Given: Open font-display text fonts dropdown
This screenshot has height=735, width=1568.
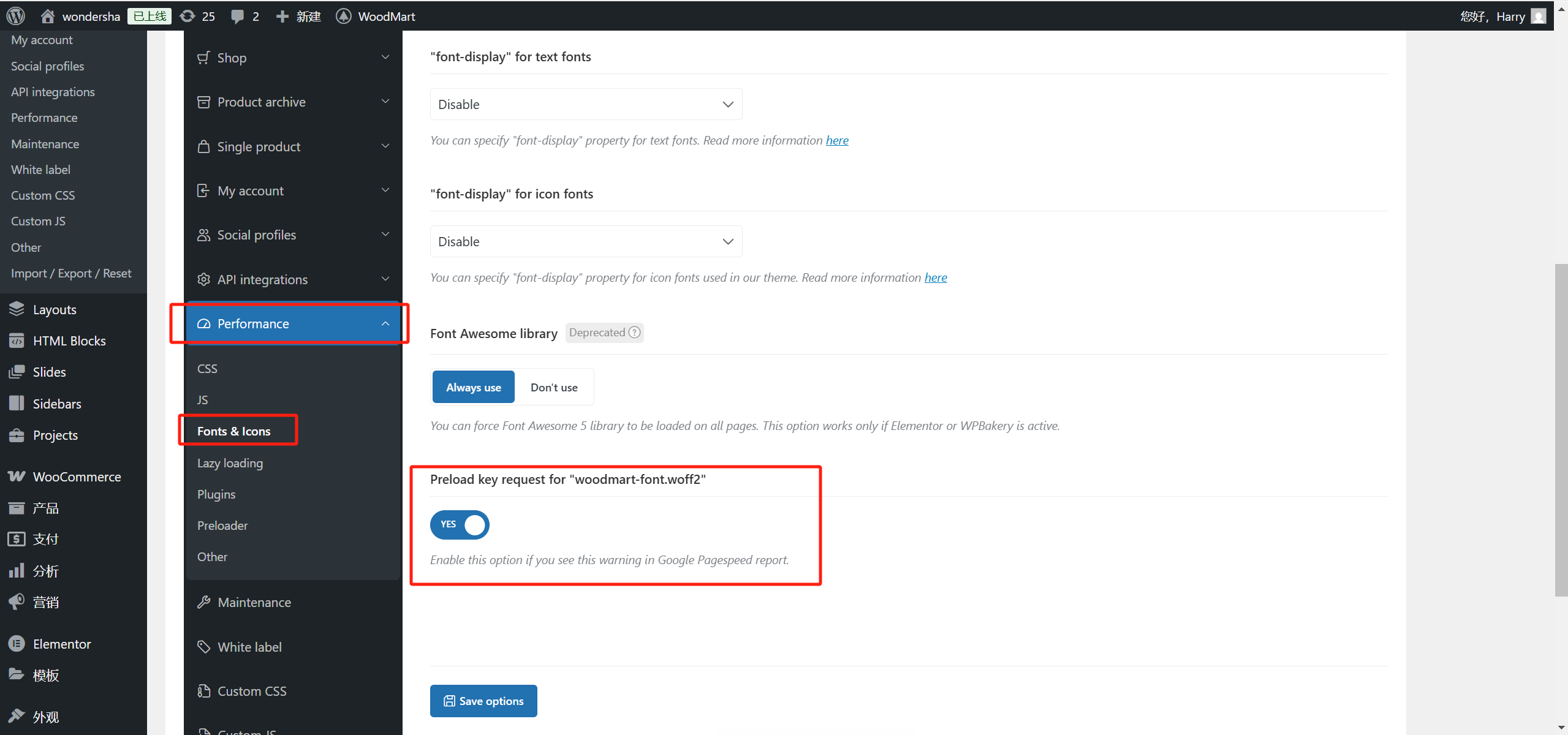Looking at the screenshot, I should click(x=586, y=104).
